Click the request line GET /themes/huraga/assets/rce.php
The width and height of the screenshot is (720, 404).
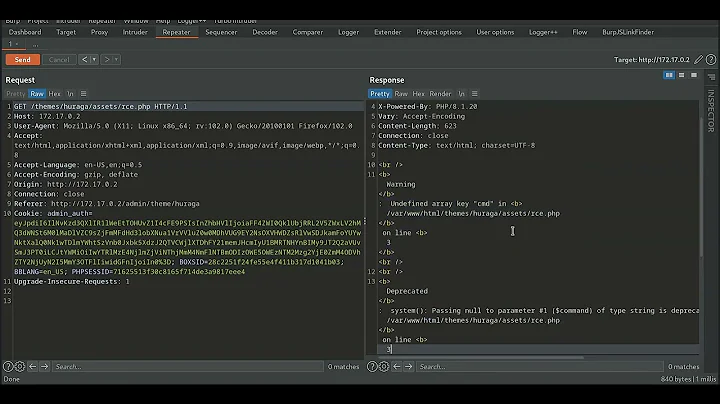pyautogui.click(x=101, y=107)
